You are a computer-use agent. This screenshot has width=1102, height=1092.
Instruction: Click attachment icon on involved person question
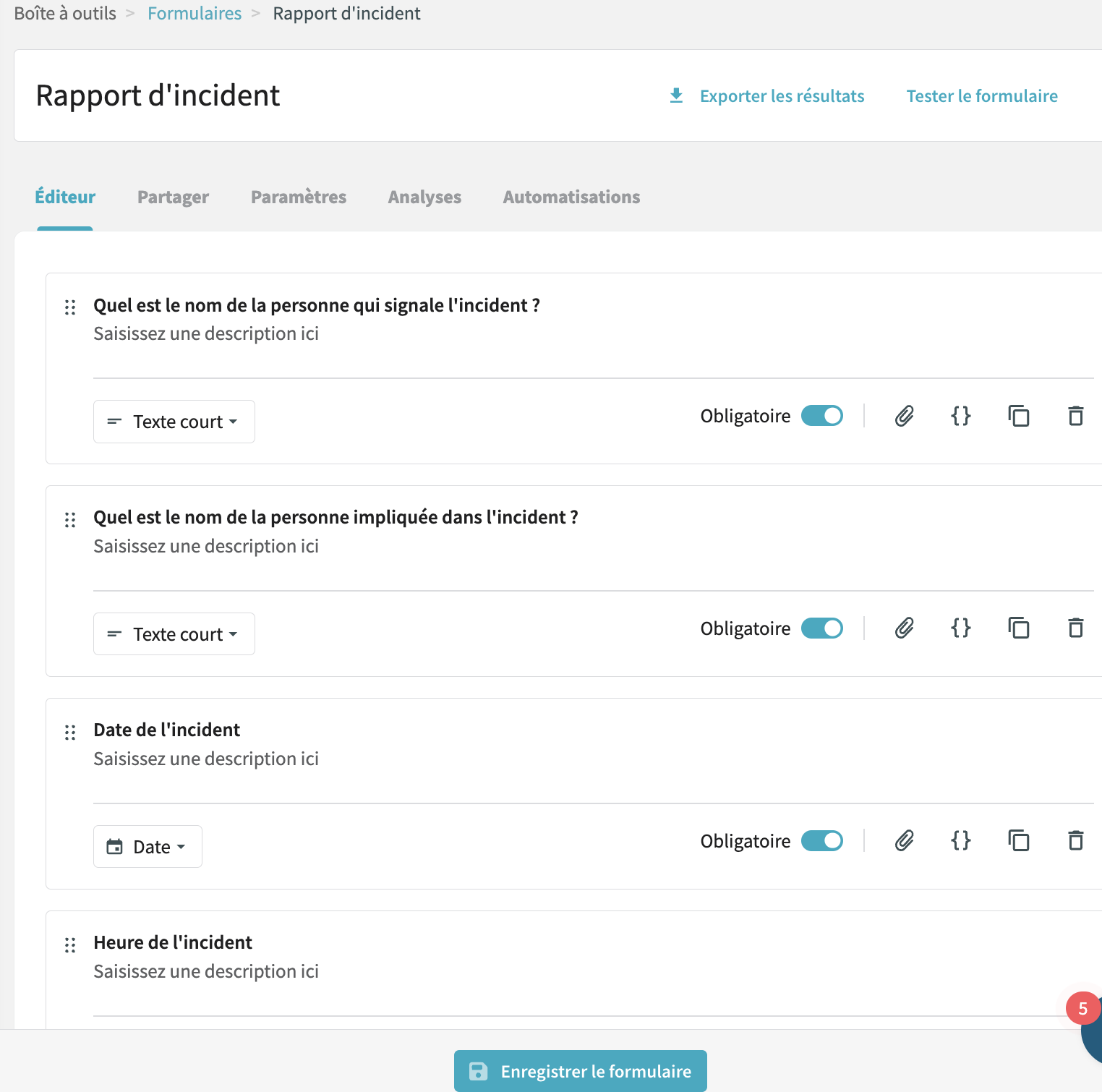[904, 628]
